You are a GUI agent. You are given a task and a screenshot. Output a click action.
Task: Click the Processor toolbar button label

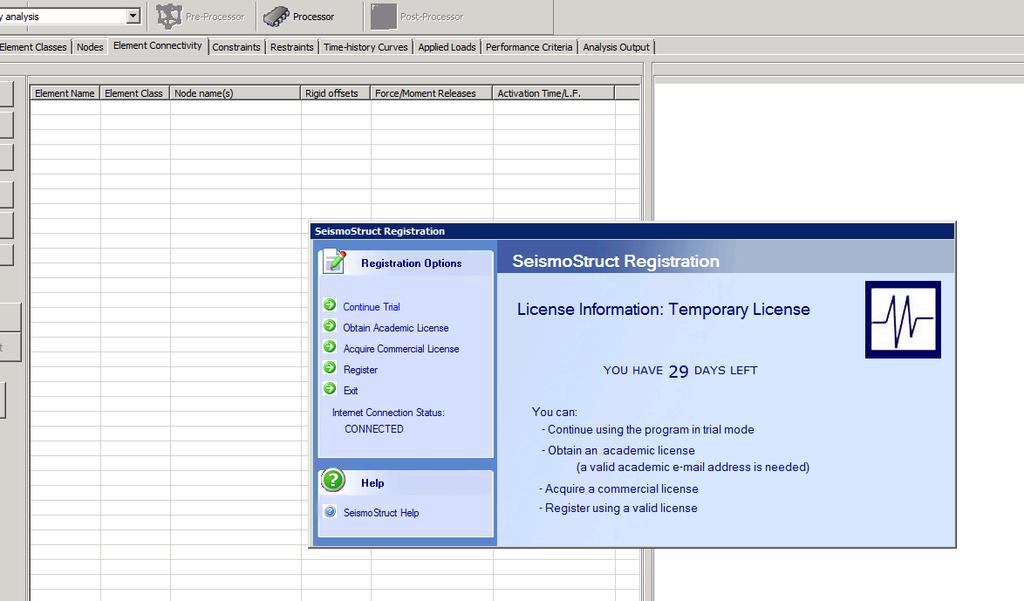pos(313,17)
